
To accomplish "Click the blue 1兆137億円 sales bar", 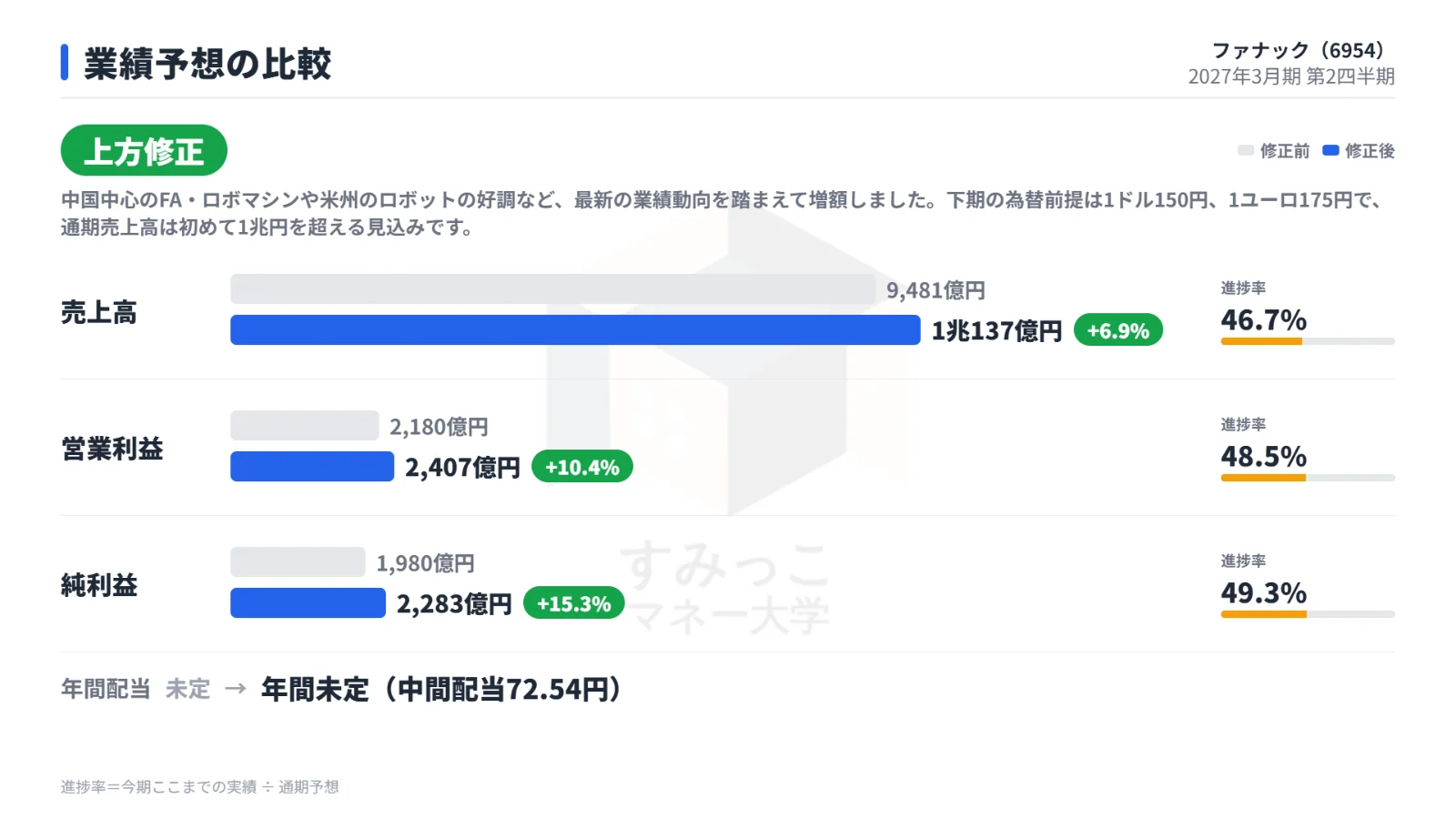I will [575, 329].
